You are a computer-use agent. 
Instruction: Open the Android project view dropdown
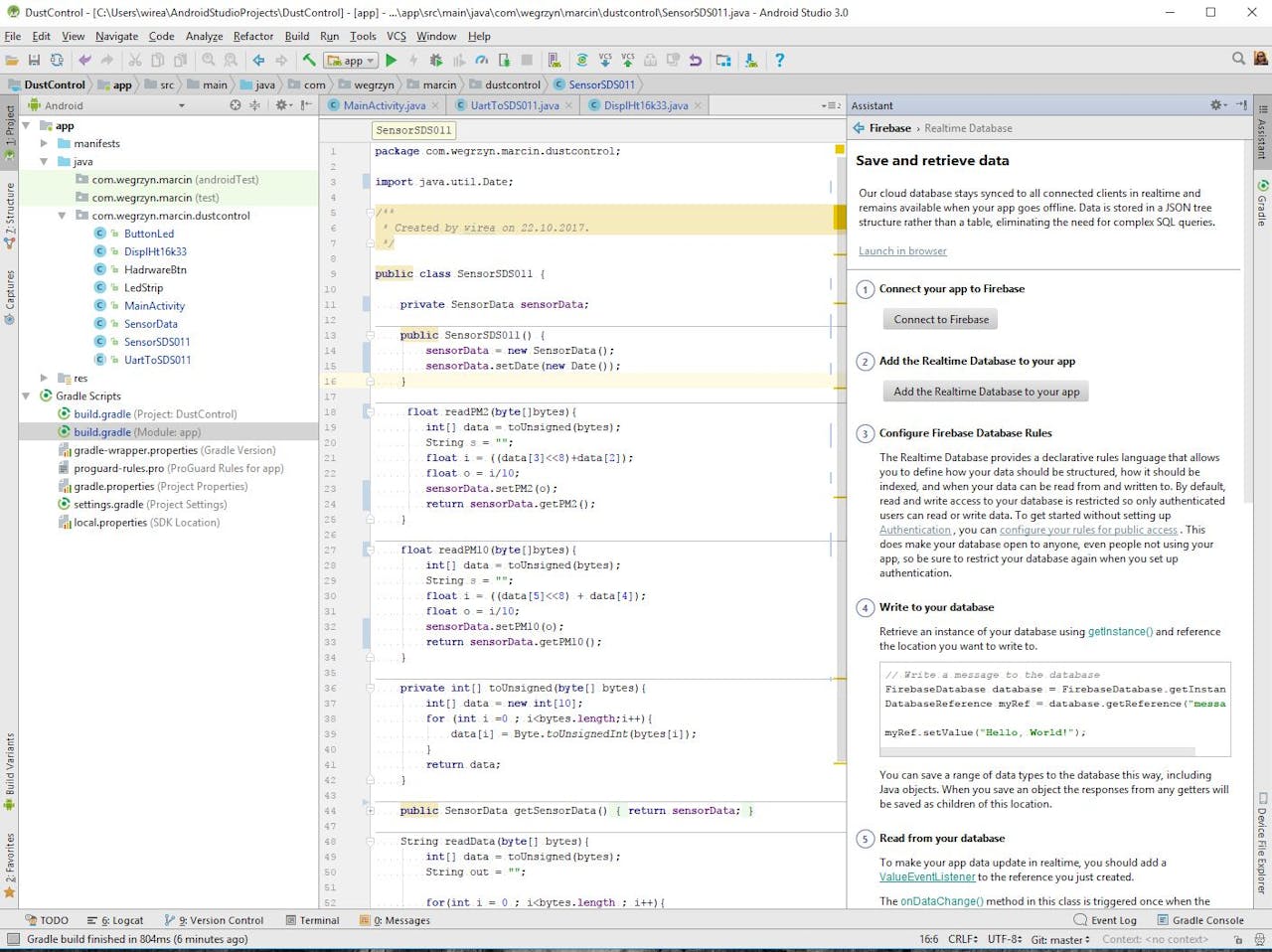click(181, 105)
